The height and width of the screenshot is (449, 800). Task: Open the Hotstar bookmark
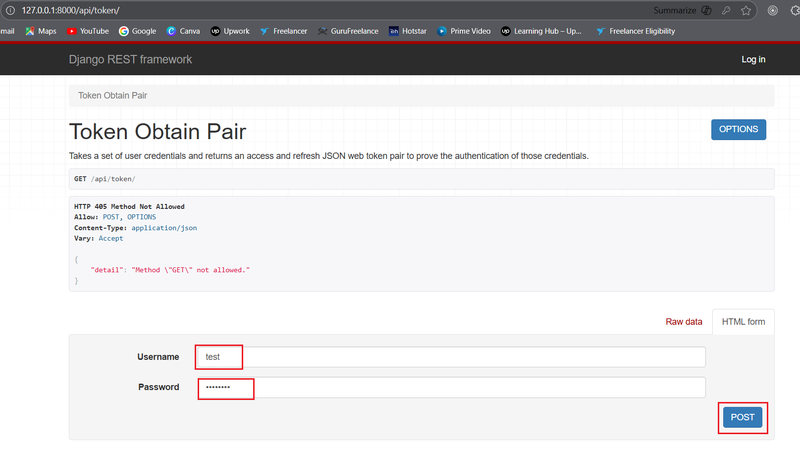coord(408,31)
